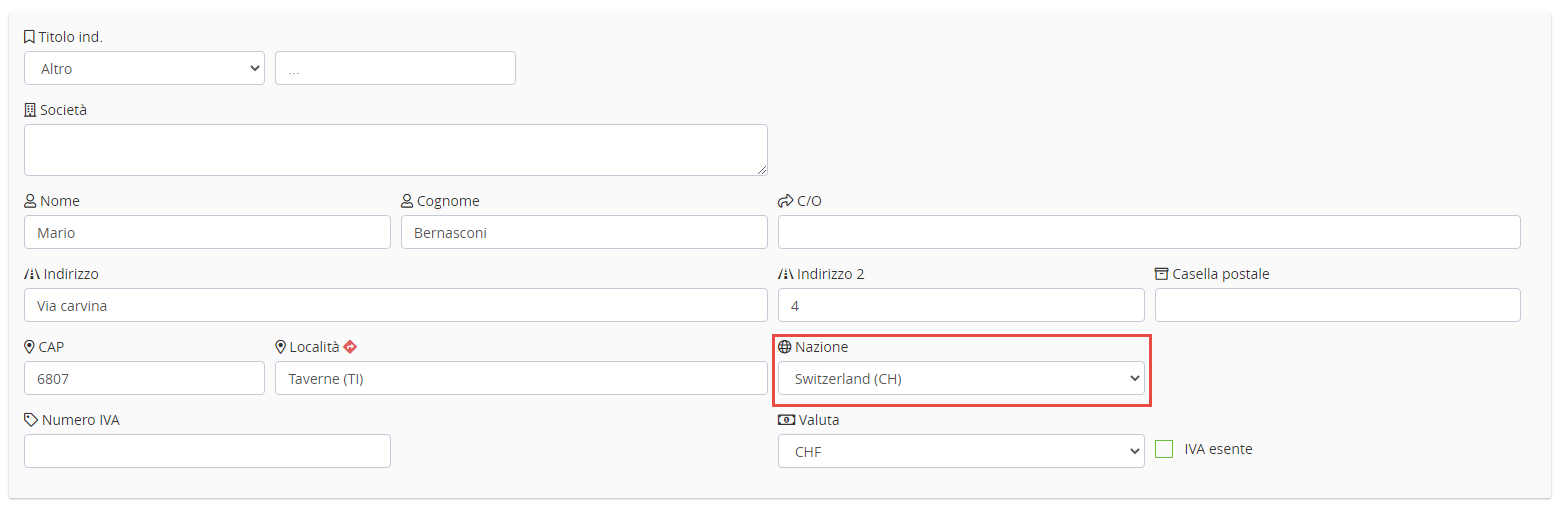Image resolution: width=1561 pixels, height=506 pixels.
Task: Click the globe icon next to Nazione
Action: click(785, 347)
